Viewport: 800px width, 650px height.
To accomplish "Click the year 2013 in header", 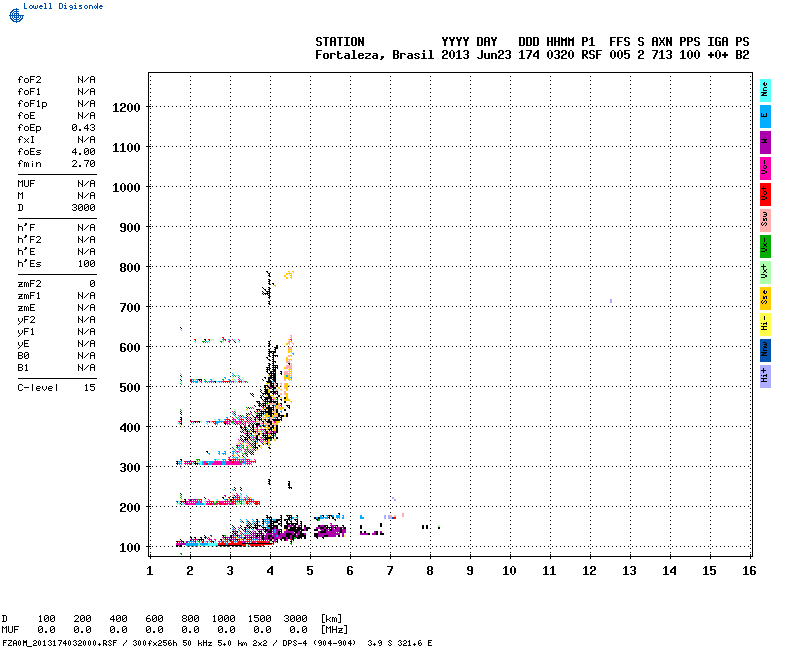I will pos(455,55).
